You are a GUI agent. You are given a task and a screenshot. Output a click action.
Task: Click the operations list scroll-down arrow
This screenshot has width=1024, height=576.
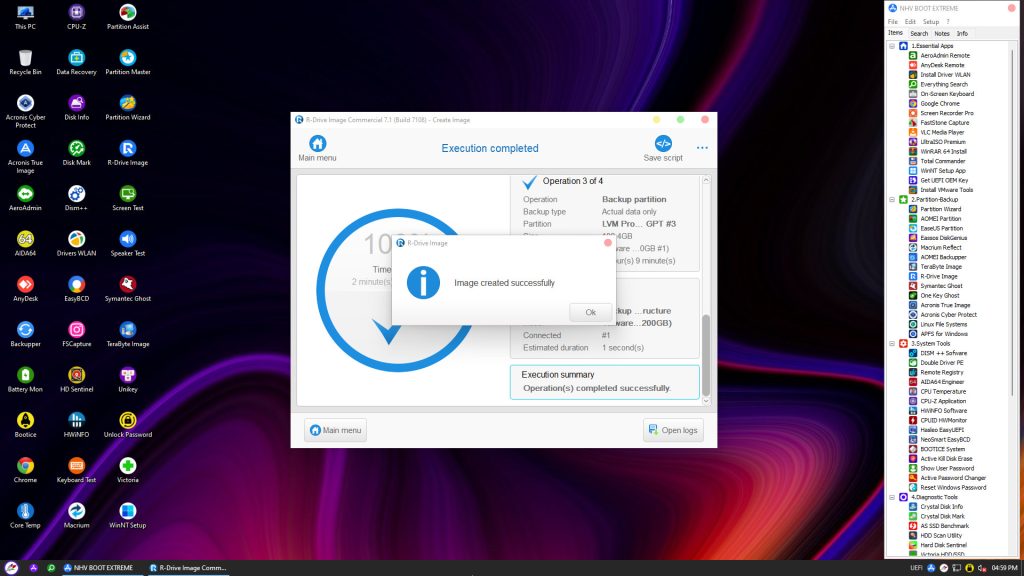coord(706,401)
